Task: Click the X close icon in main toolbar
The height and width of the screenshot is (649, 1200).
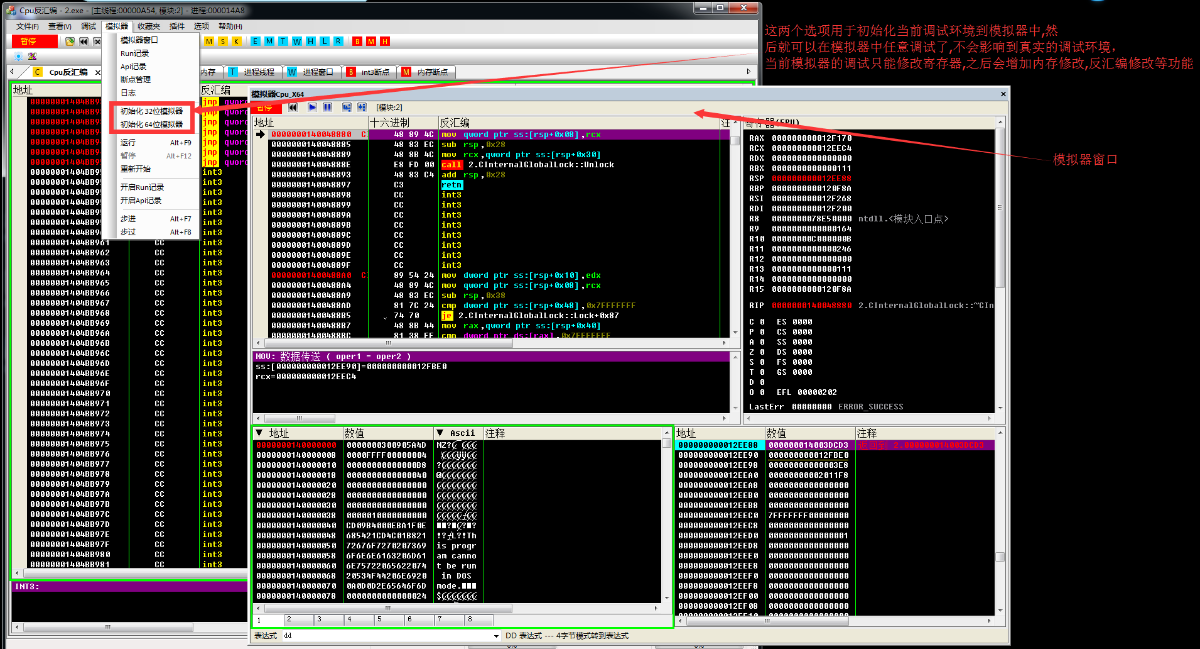Action: click(97, 41)
